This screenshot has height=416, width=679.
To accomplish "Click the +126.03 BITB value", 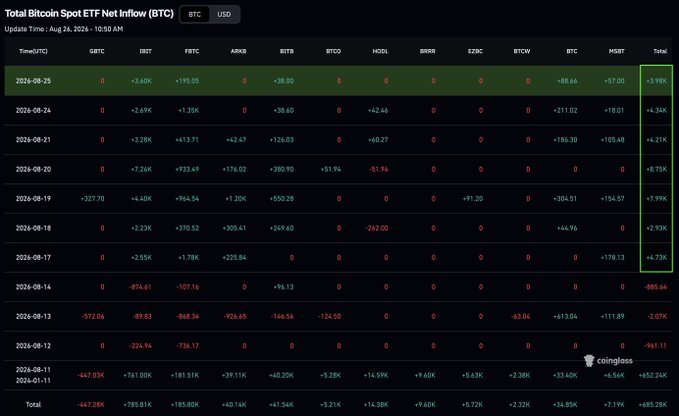I will tap(281, 140).
